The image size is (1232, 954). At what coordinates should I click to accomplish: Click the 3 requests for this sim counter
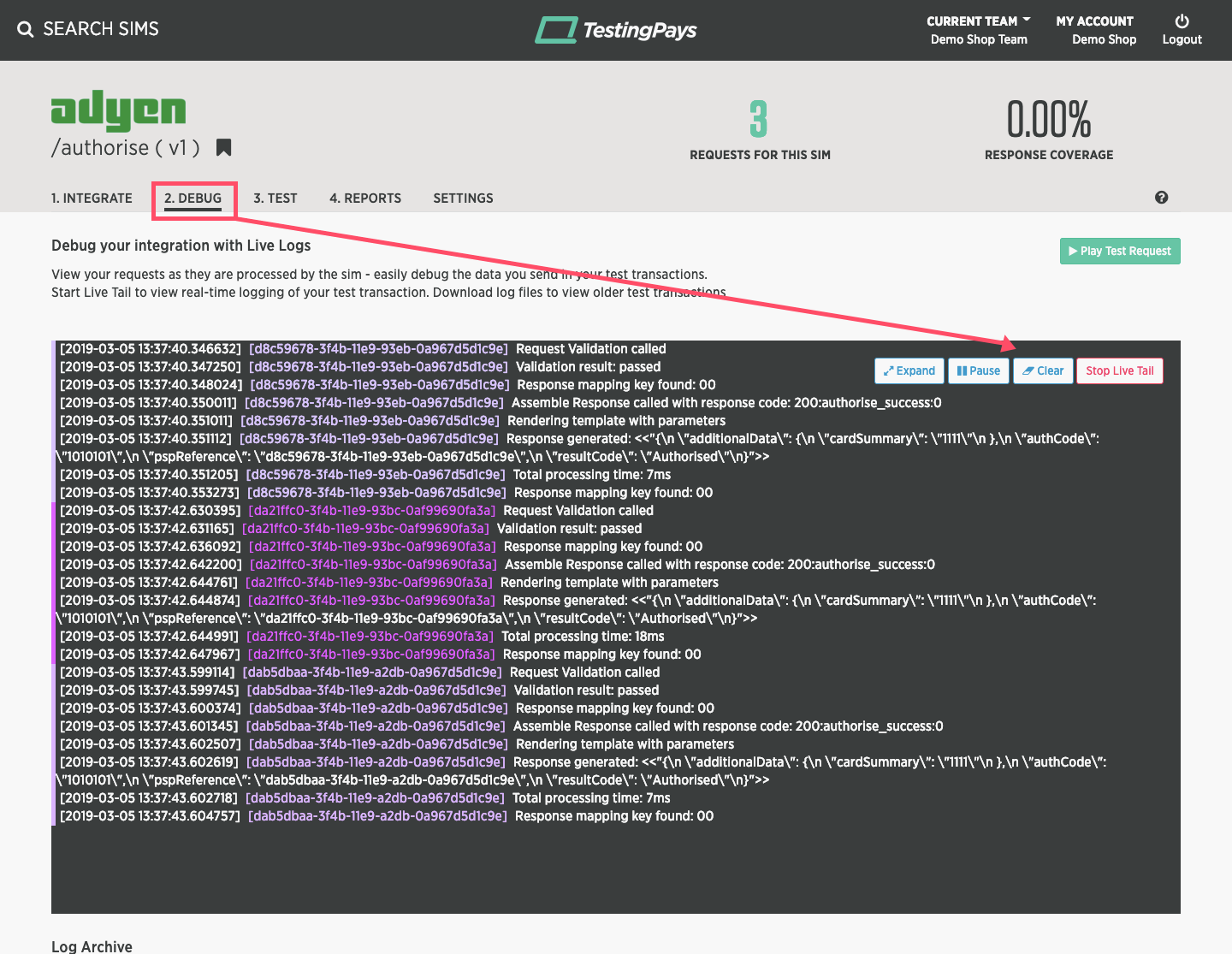[x=759, y=119]
